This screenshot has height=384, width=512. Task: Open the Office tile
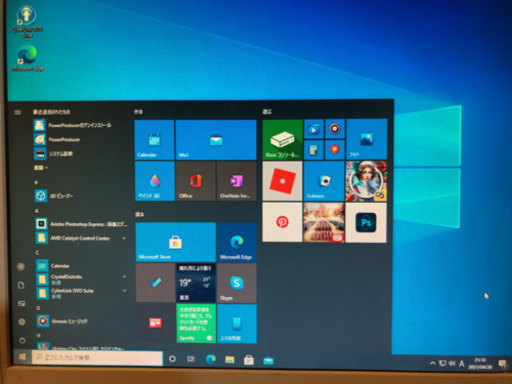[x=196, y=181]
